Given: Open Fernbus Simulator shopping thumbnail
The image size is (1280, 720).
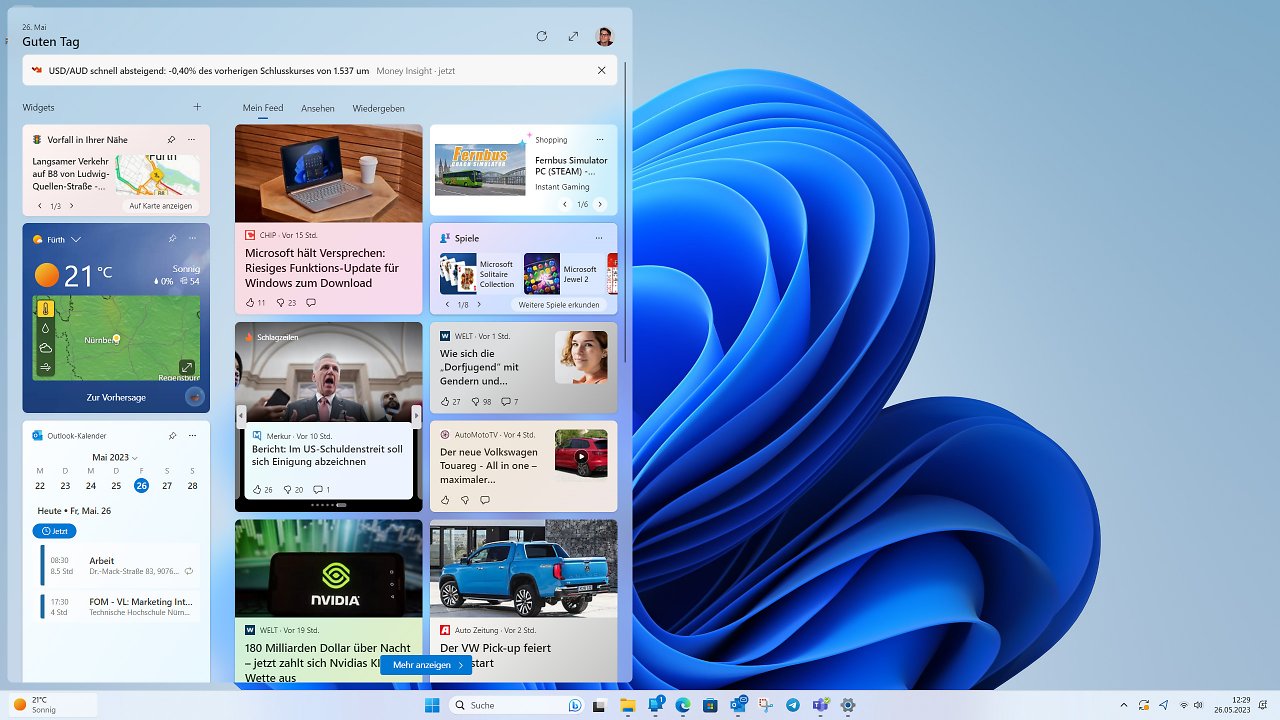Looking at the screenshot, I should click(480, 170).
